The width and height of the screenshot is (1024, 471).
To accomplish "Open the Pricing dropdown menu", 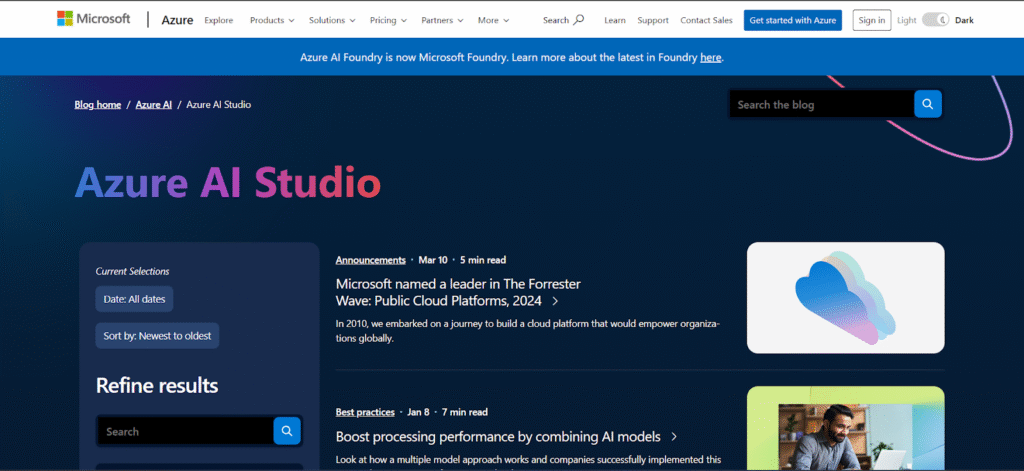I will click(x=390, y=20).
